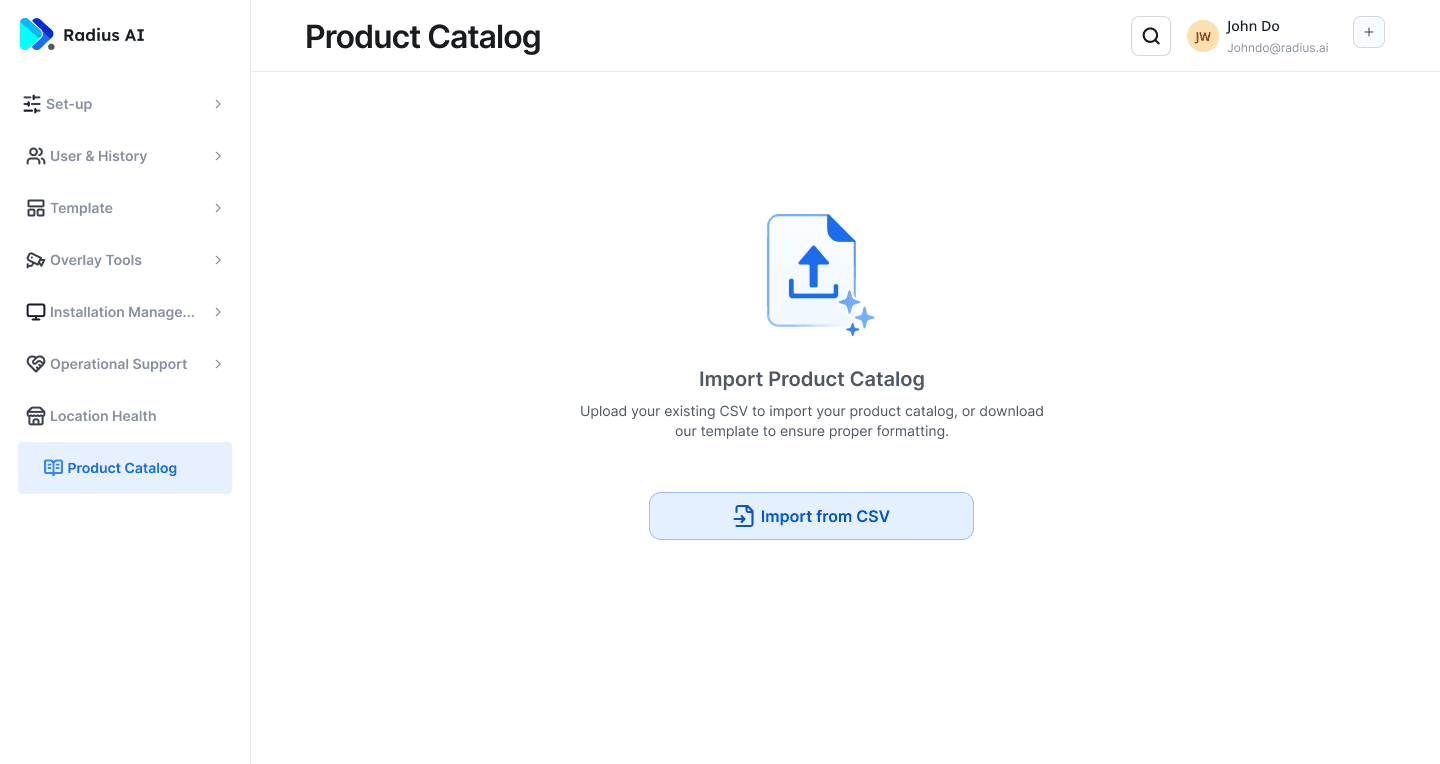Click the Set-up sliders icon

tap(32, 104)
